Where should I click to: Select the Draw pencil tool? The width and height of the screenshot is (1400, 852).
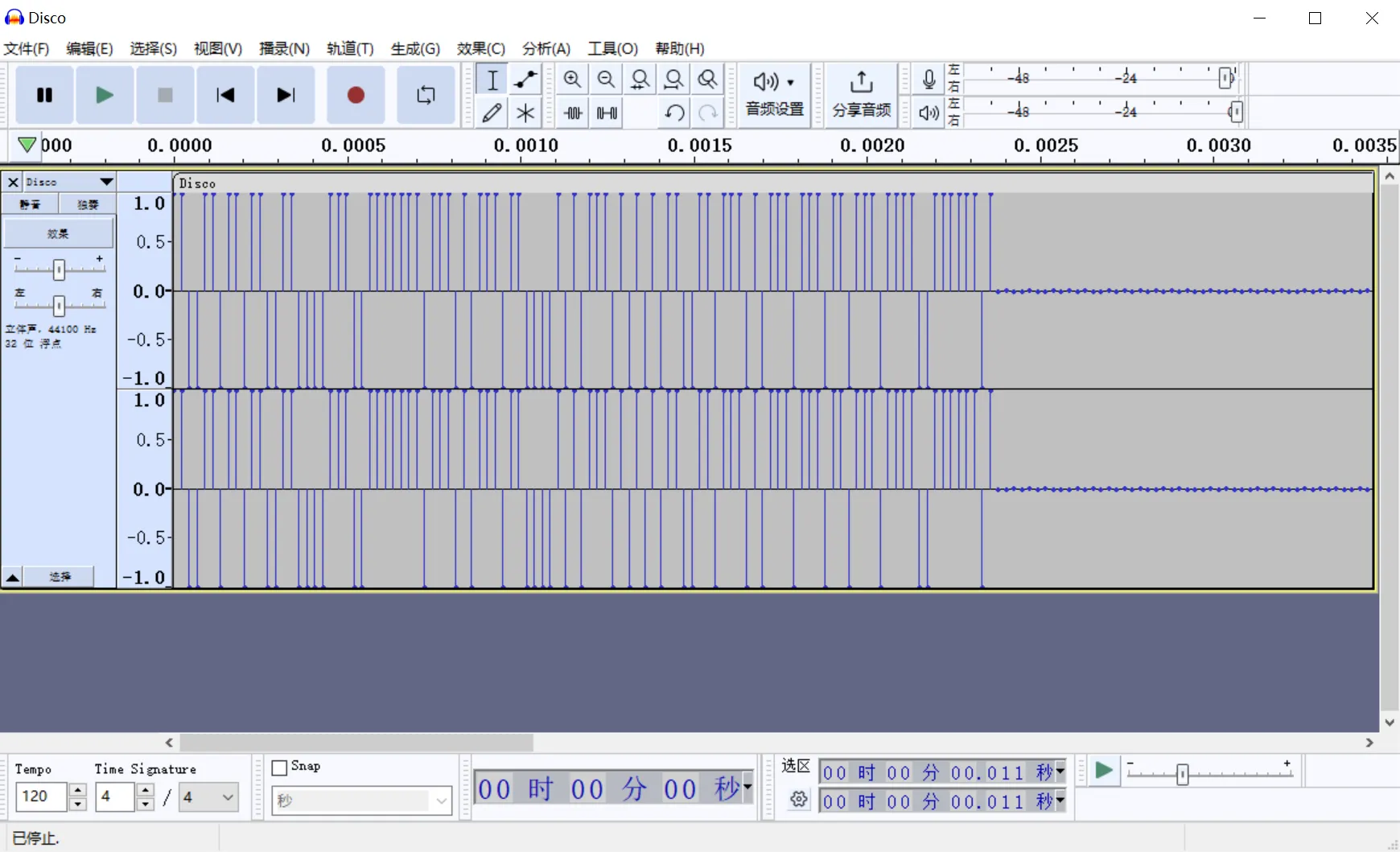coord(492,113)
